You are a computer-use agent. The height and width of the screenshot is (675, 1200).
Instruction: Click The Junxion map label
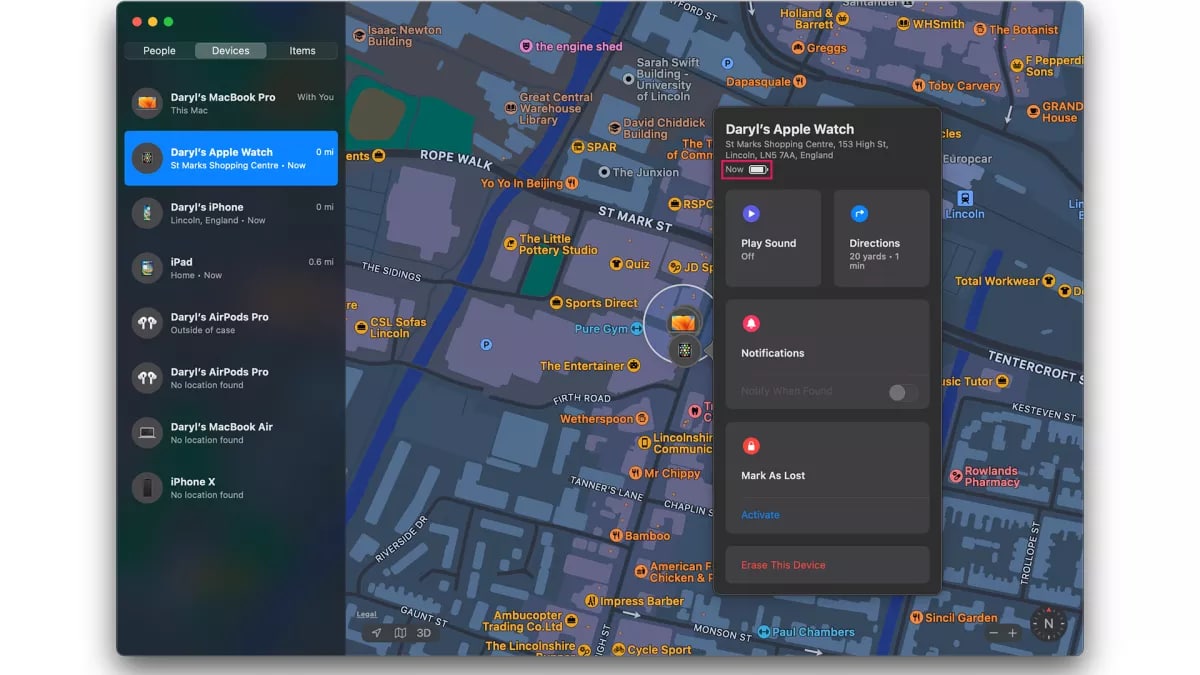point(646,172)
